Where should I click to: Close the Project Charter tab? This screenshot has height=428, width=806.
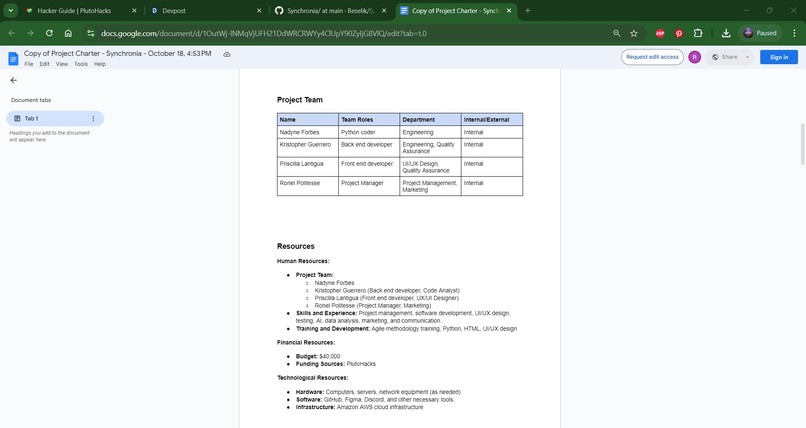(509, 10)
